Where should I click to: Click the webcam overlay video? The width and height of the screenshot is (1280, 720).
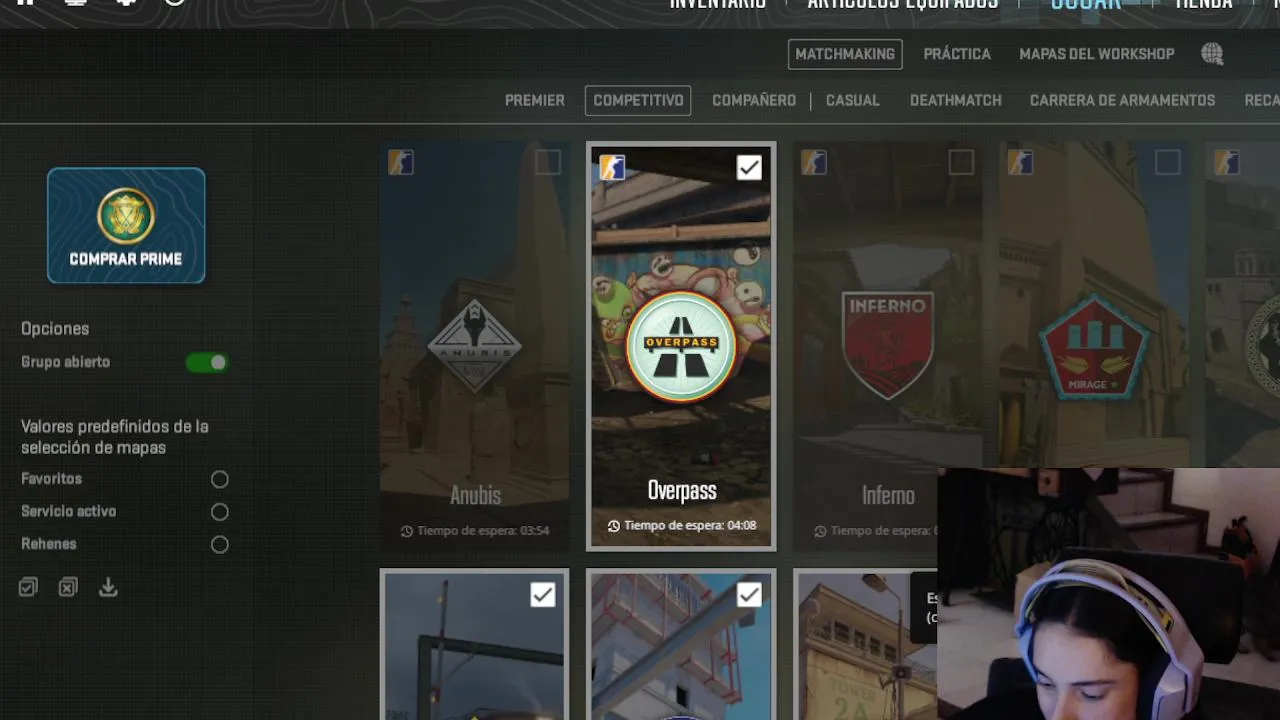[x=1109, y=594]
